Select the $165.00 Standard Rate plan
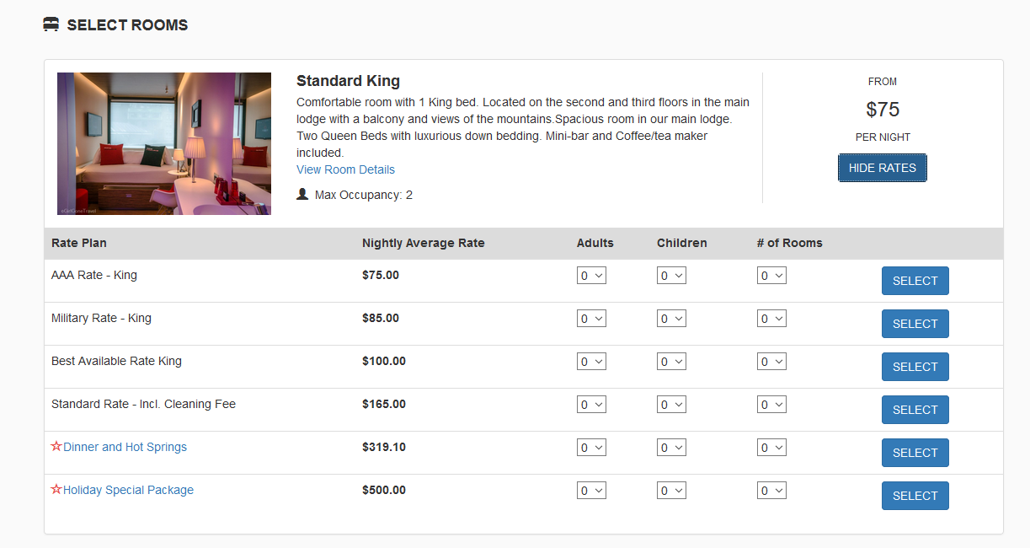This screenshot has height=548, width=1030. coord(915,409)
